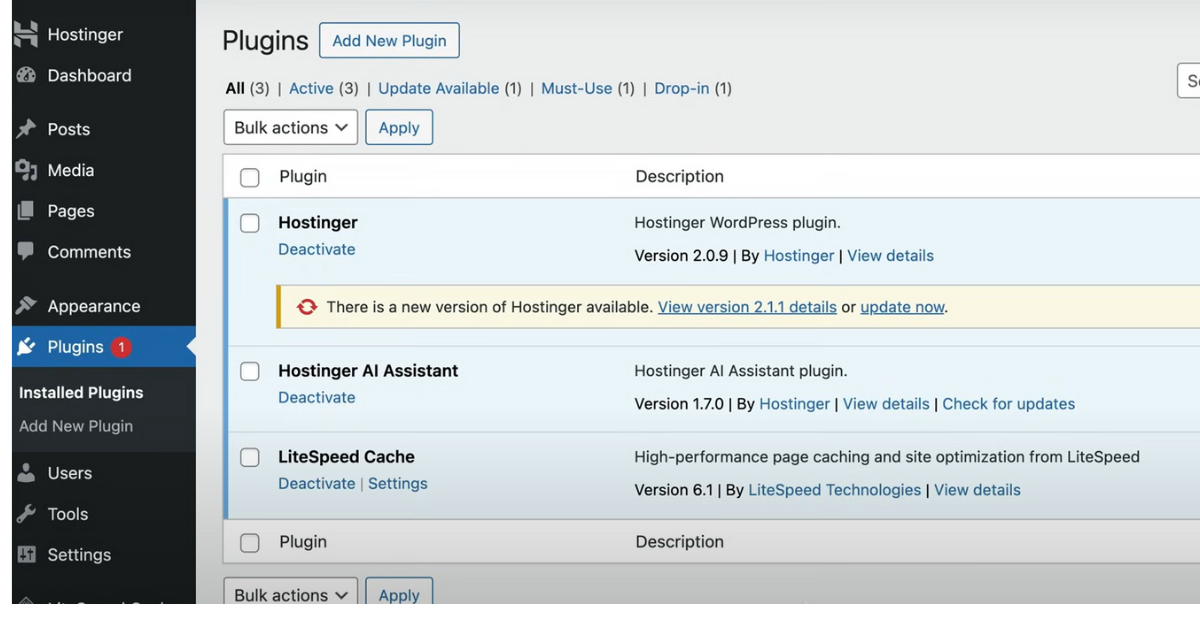Image resolution: width=1200 pixels, height=628 pixels.
Task: Click the Tools wrench icon
Action: click(27, 514)
